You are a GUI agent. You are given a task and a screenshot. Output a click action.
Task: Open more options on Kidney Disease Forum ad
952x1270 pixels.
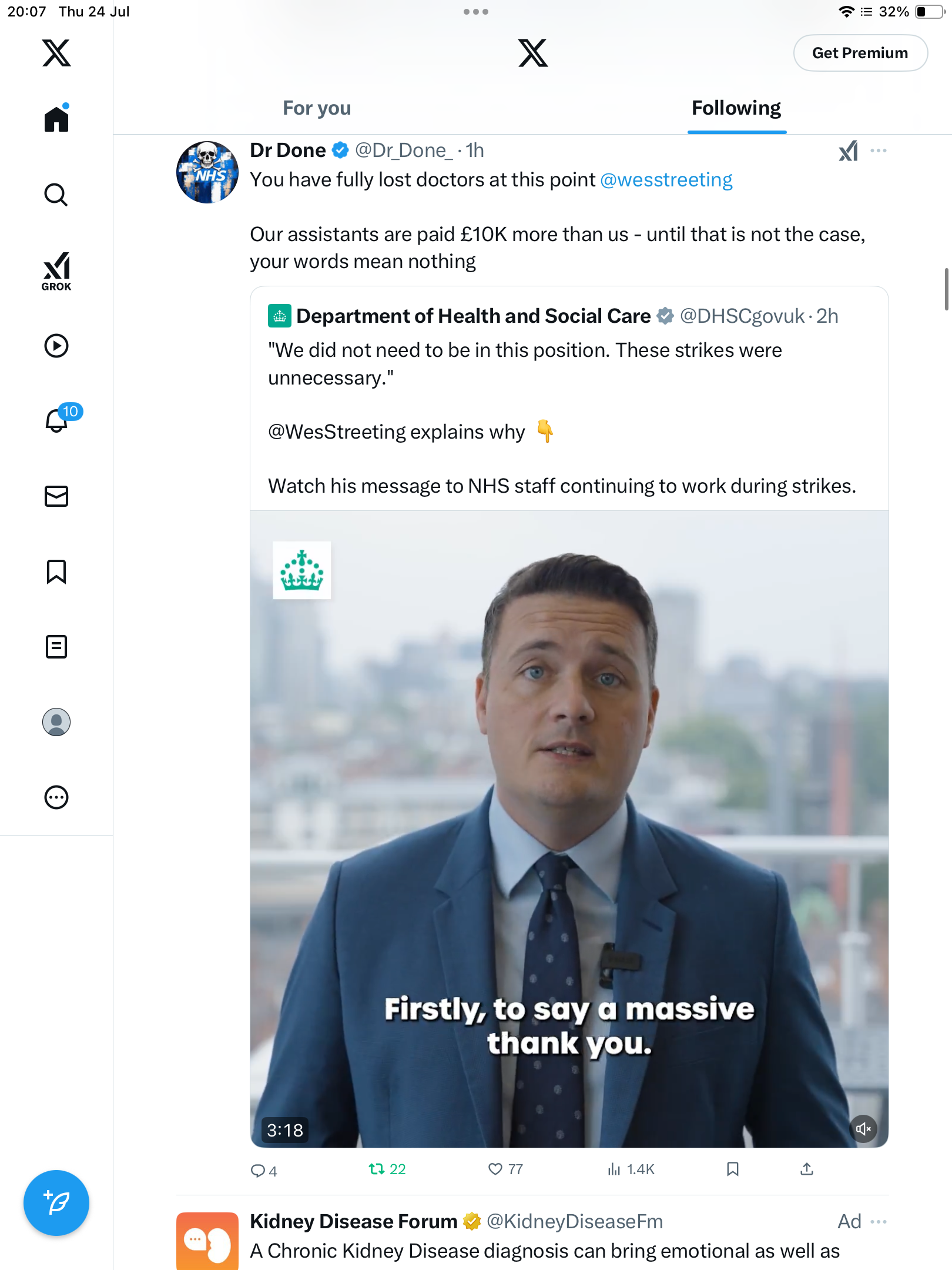[879, 1221]
